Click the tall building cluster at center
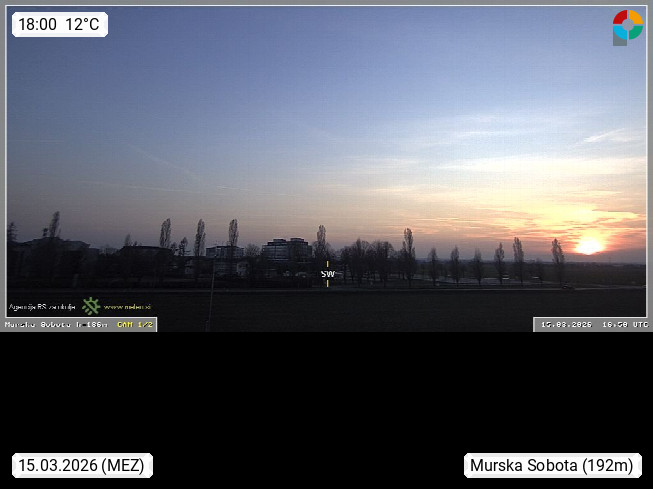 (286, 249)
